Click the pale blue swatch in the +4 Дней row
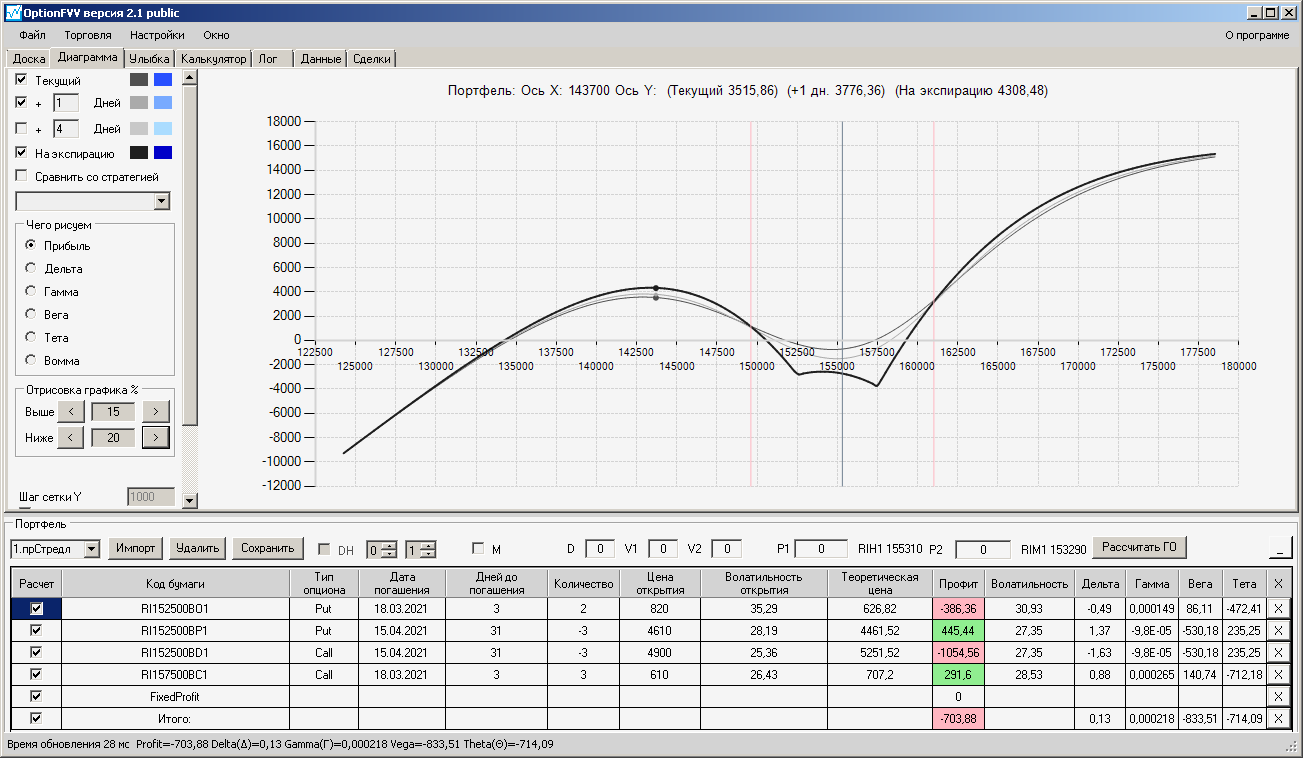This screenshot has height=758, width=1303. [163, 128]
